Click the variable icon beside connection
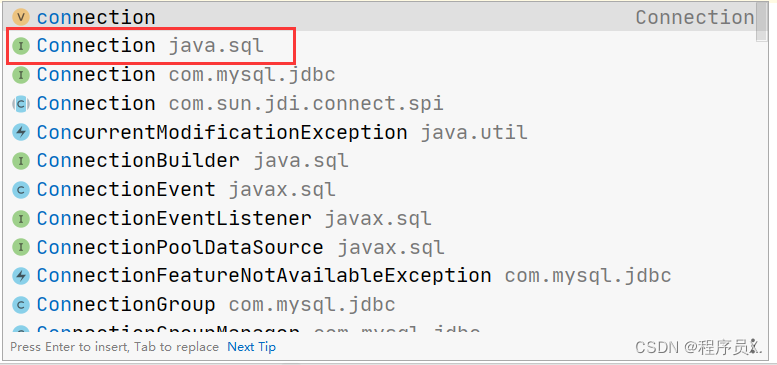 [x=20, y=17]
